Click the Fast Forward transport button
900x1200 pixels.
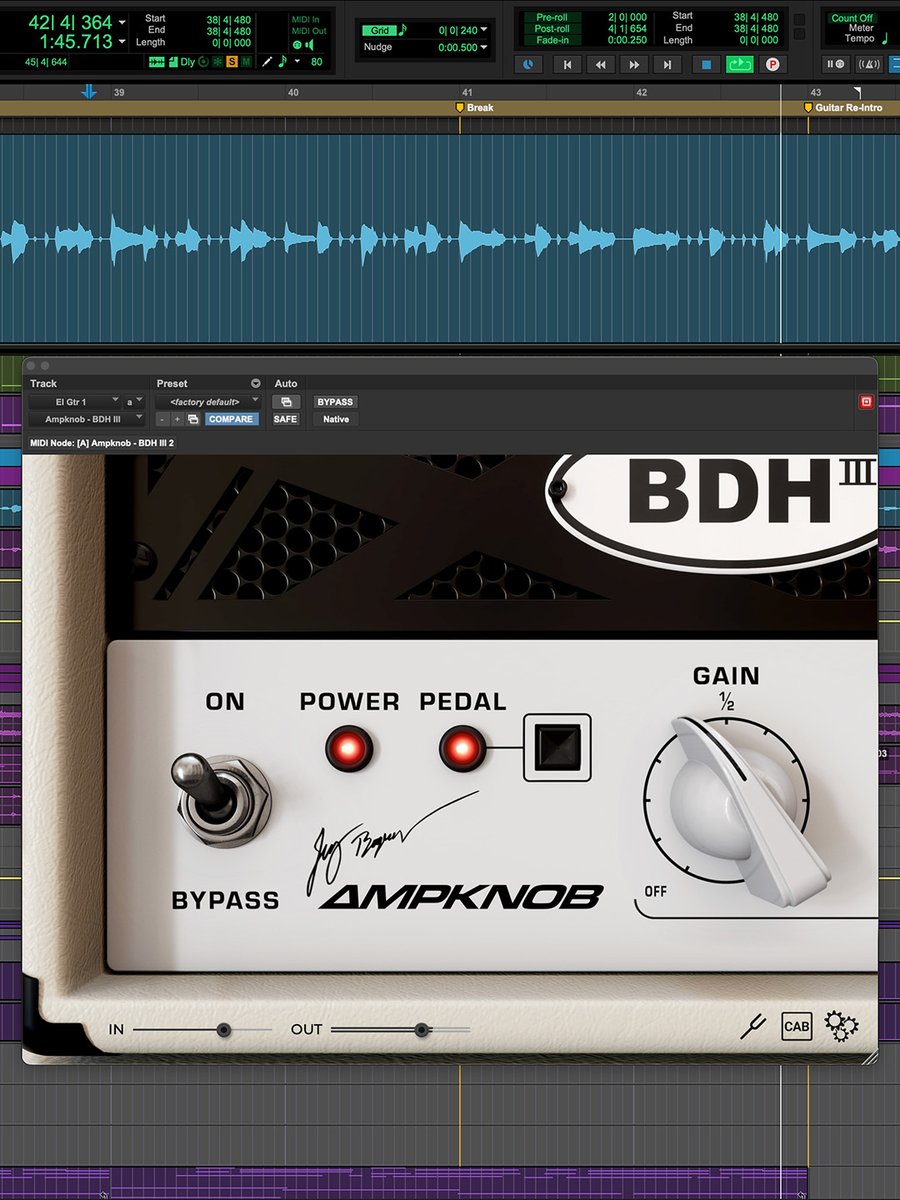pos(634,64)
